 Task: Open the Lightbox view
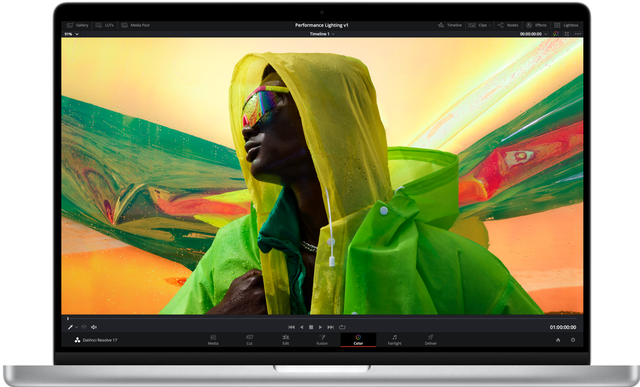point(566,25)
